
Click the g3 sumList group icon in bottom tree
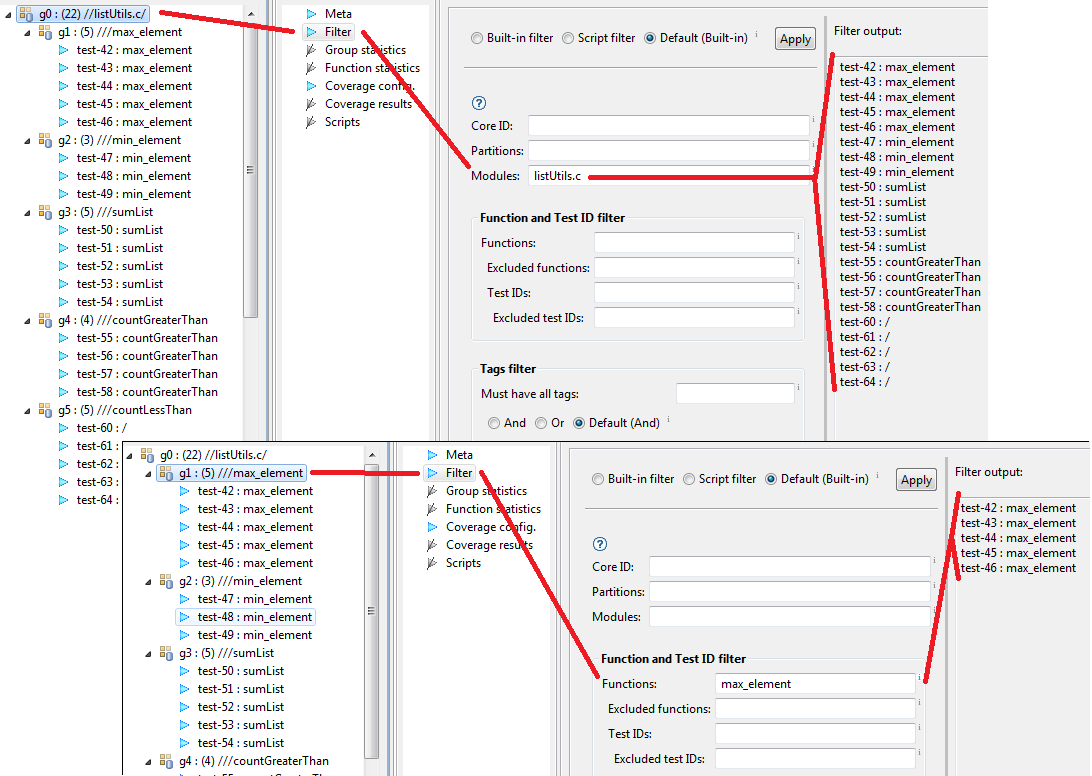coord(166,653)
